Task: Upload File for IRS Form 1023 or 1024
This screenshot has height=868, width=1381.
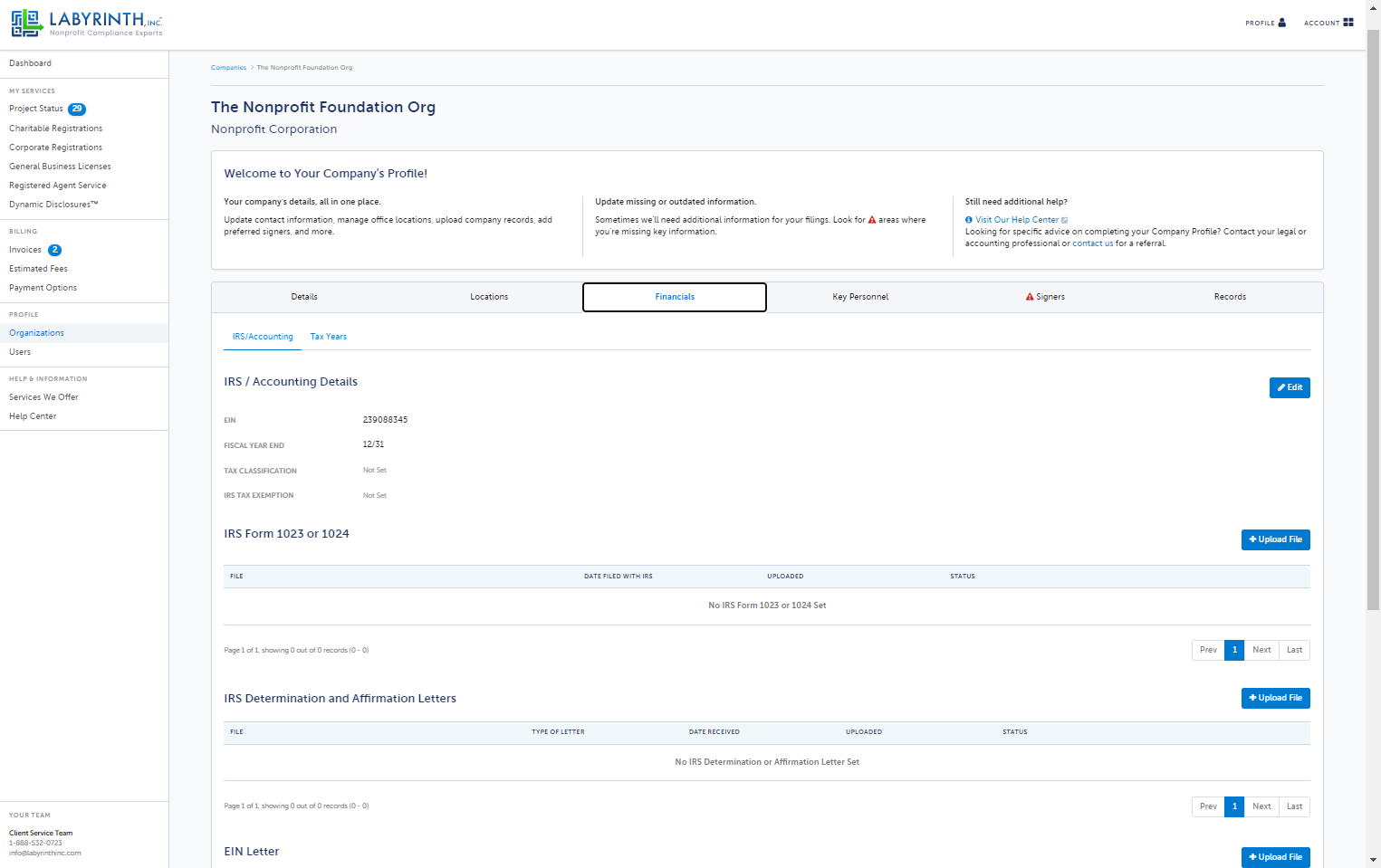Action: (x=1275, y=539)
